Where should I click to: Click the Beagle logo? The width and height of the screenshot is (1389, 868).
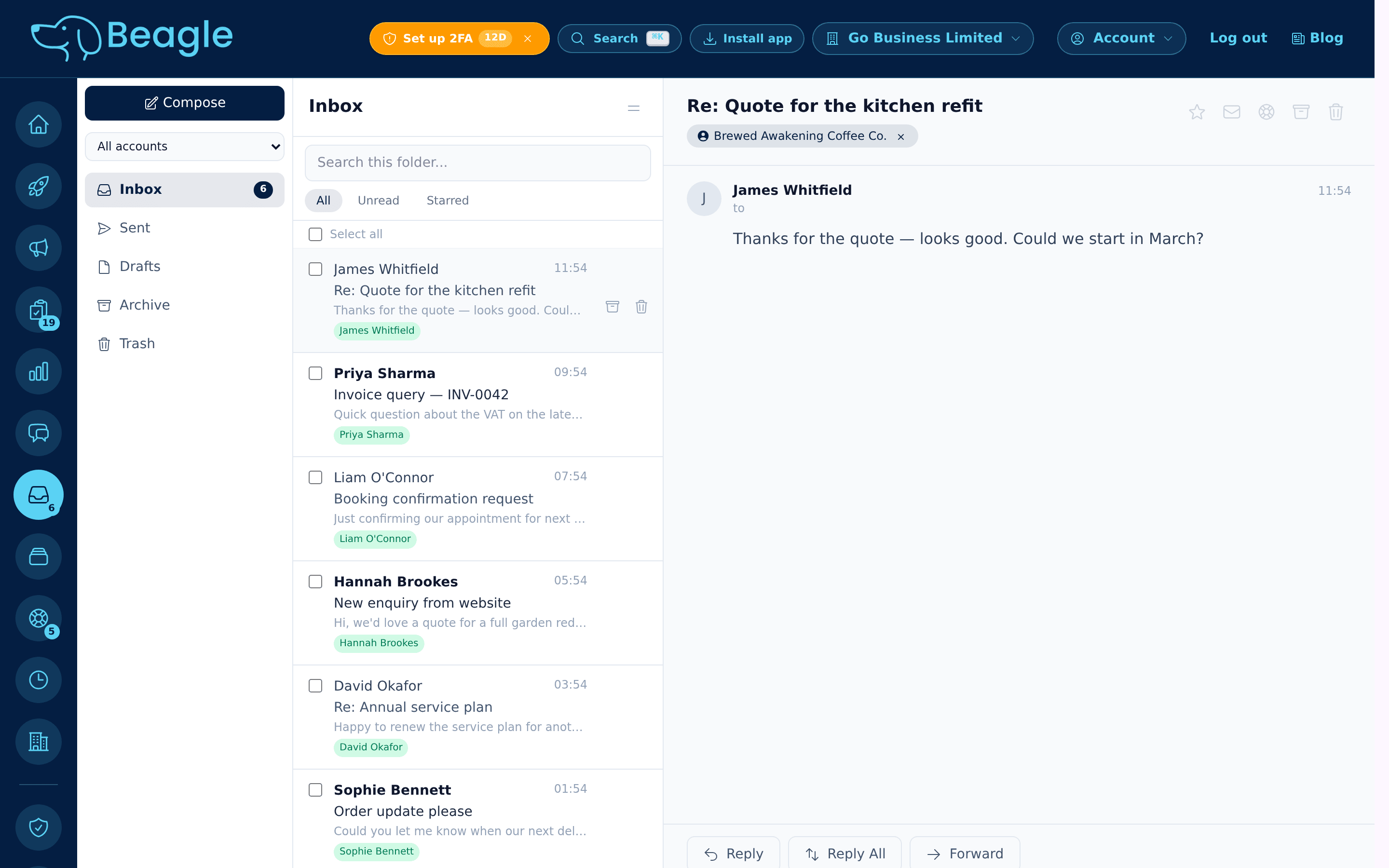click(132, 38)
